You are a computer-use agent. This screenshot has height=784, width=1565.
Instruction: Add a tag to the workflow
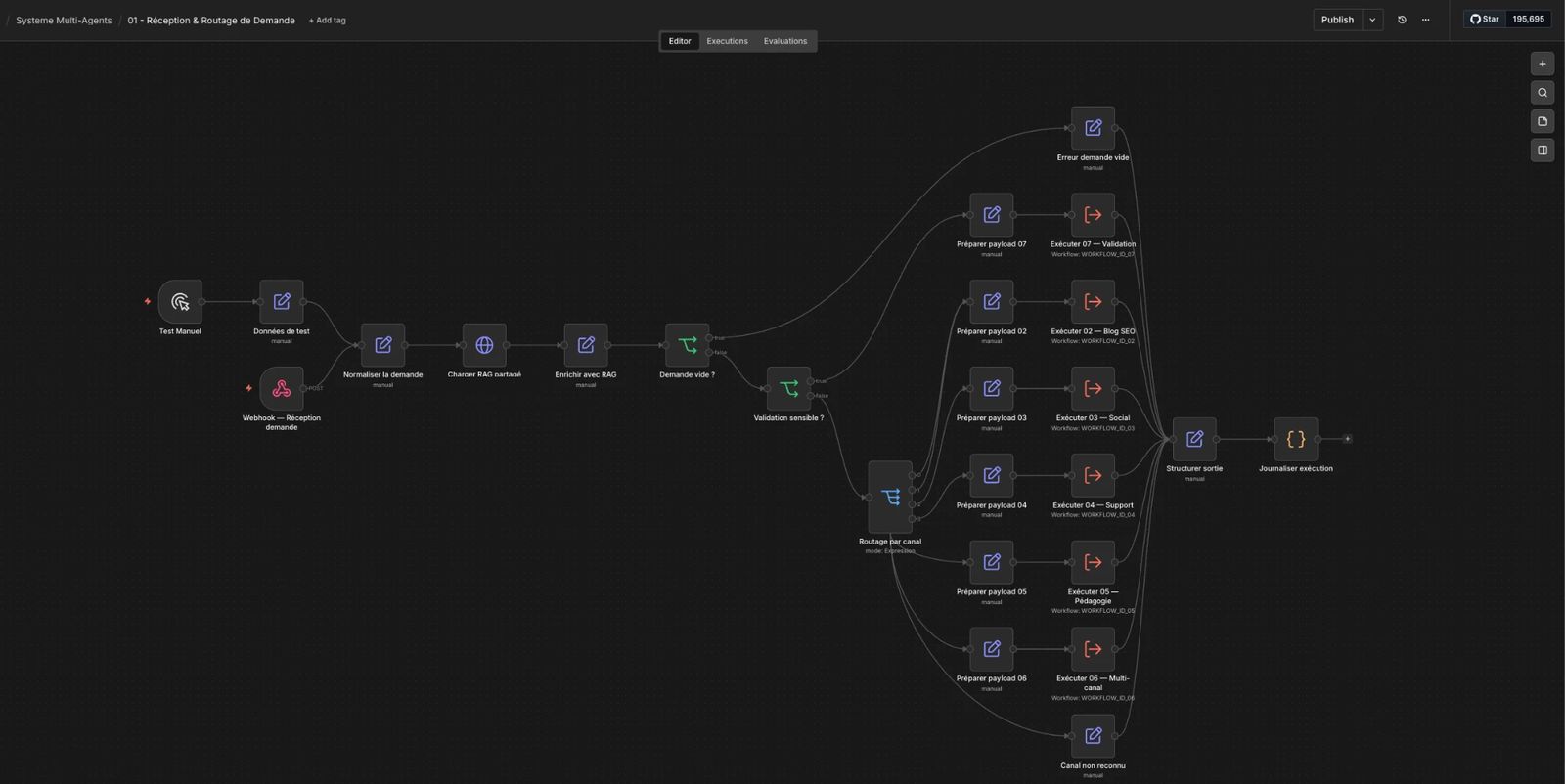click(x=327, y=21)
